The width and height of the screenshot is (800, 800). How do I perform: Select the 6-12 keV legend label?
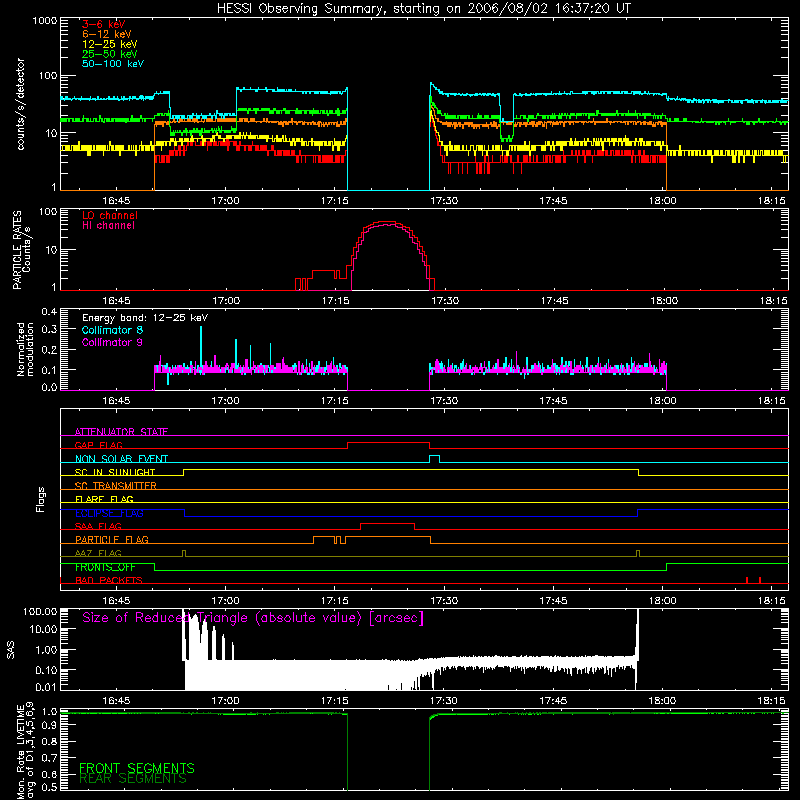pyautogui.click(x=107, y=34)
